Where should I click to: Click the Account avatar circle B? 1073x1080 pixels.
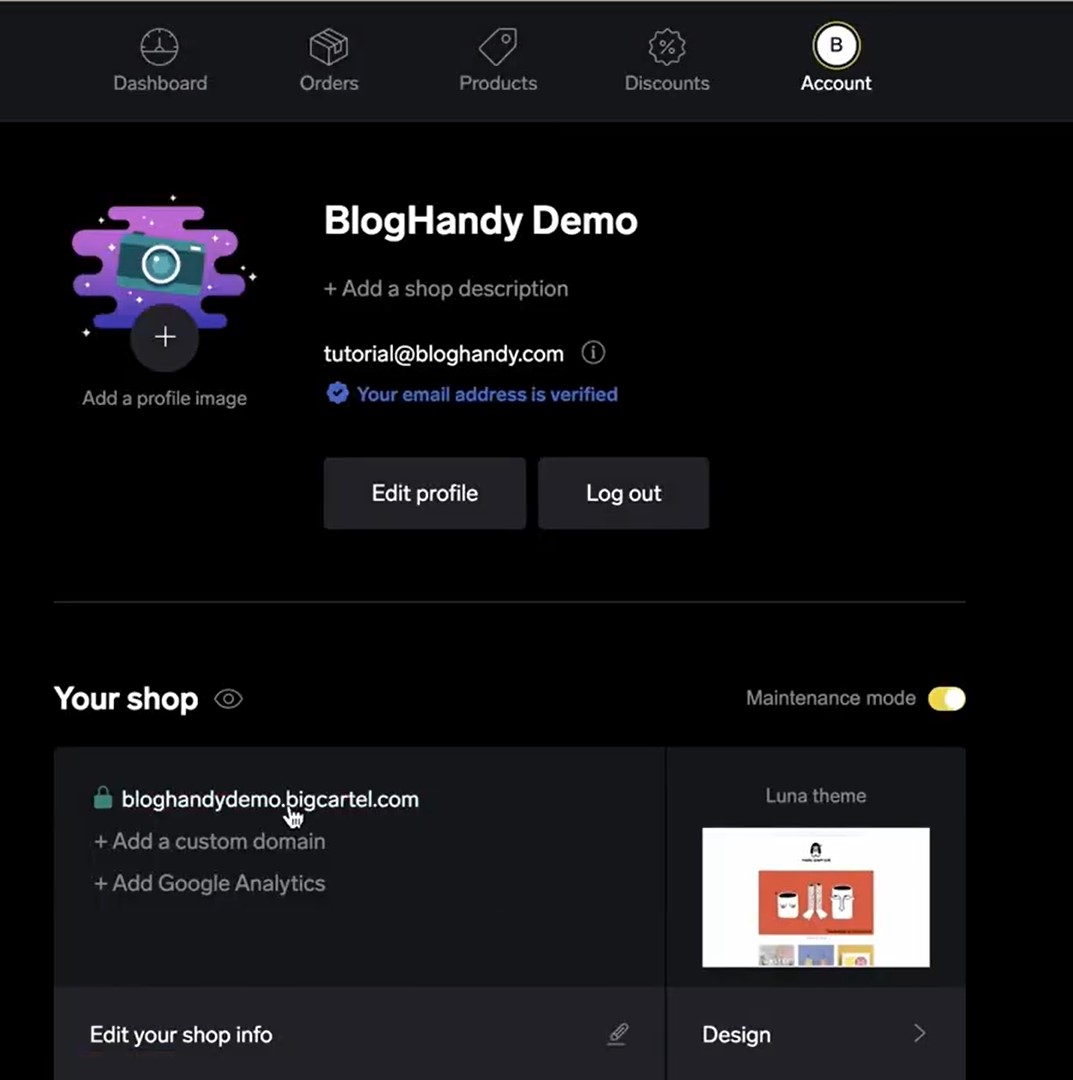pyautogui.click(x=836, y=45)
